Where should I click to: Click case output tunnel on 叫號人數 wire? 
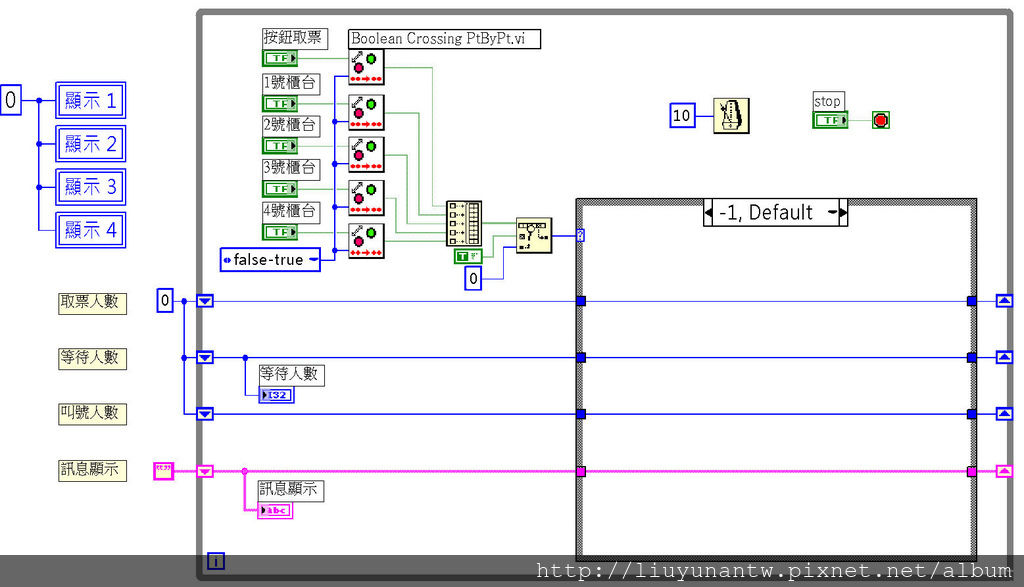972,413
